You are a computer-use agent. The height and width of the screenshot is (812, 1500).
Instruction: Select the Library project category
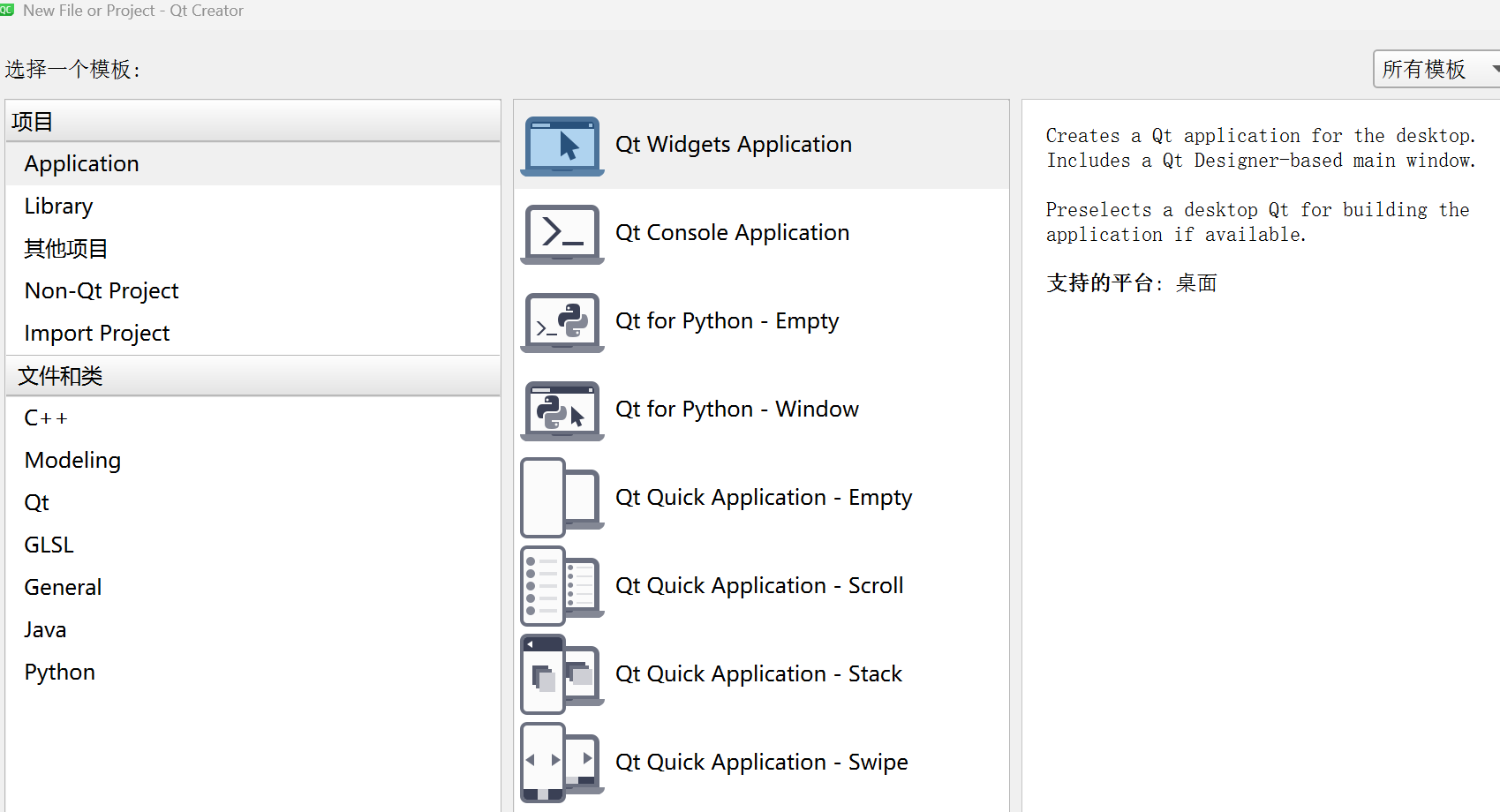(x=253, y=207)
